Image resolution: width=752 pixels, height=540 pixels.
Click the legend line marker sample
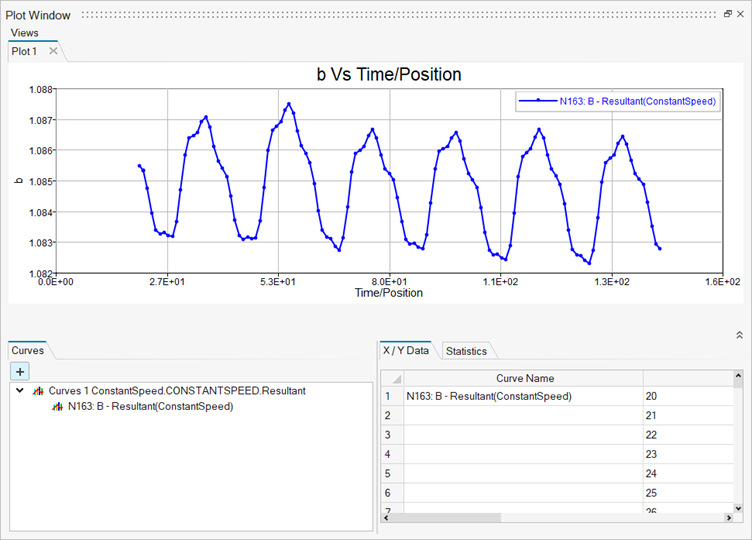coord(537,101)
